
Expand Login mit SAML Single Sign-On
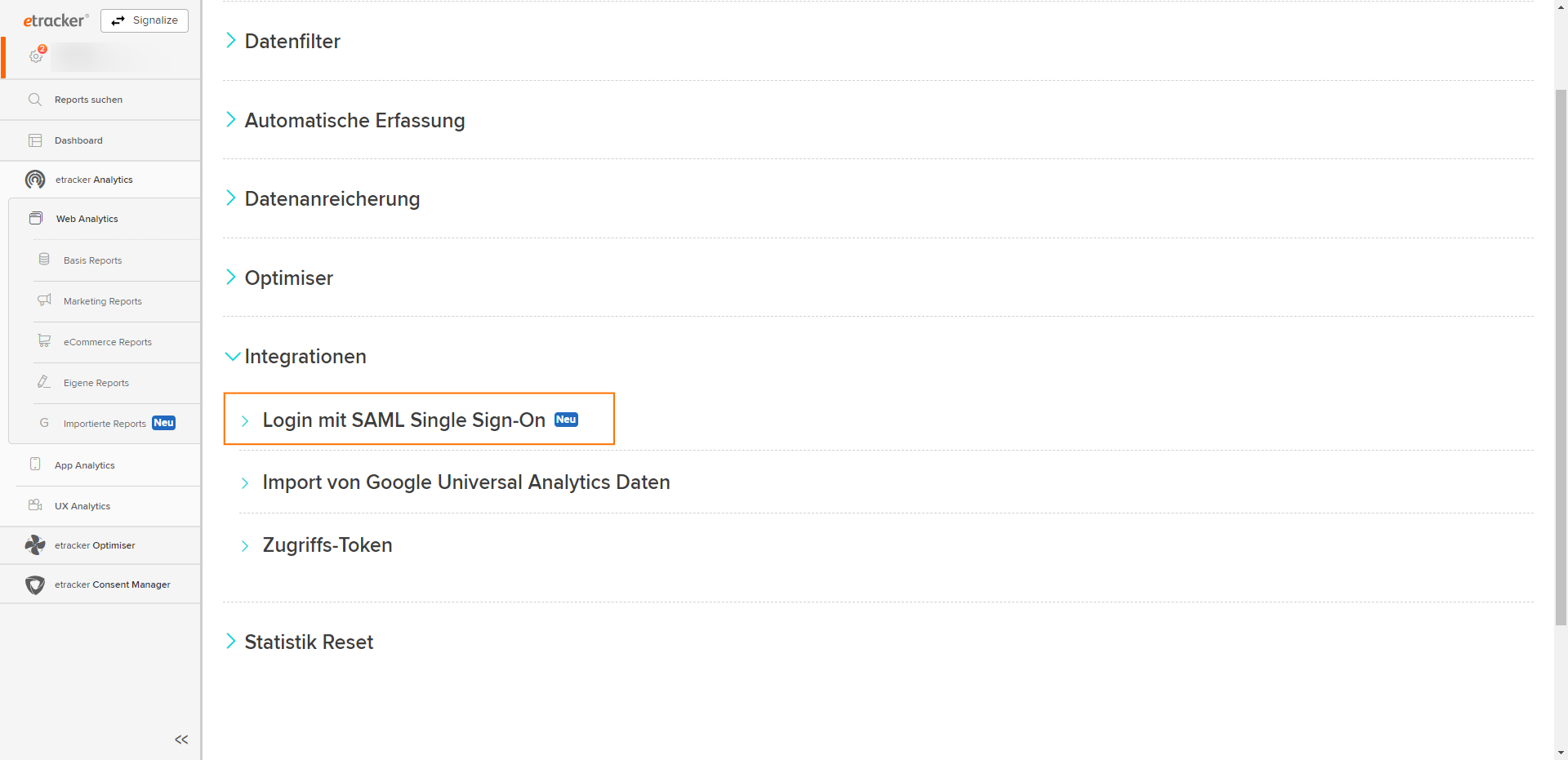coord(403,420)
